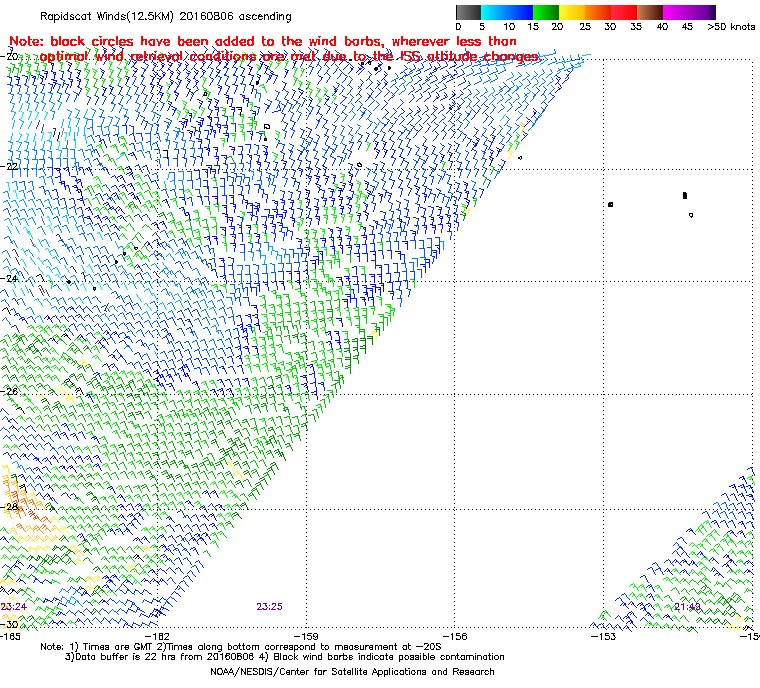Click the '-153' longitude axis label
Image resolution: width=760 pixels, height=688 pixels.
pos(603,636)
